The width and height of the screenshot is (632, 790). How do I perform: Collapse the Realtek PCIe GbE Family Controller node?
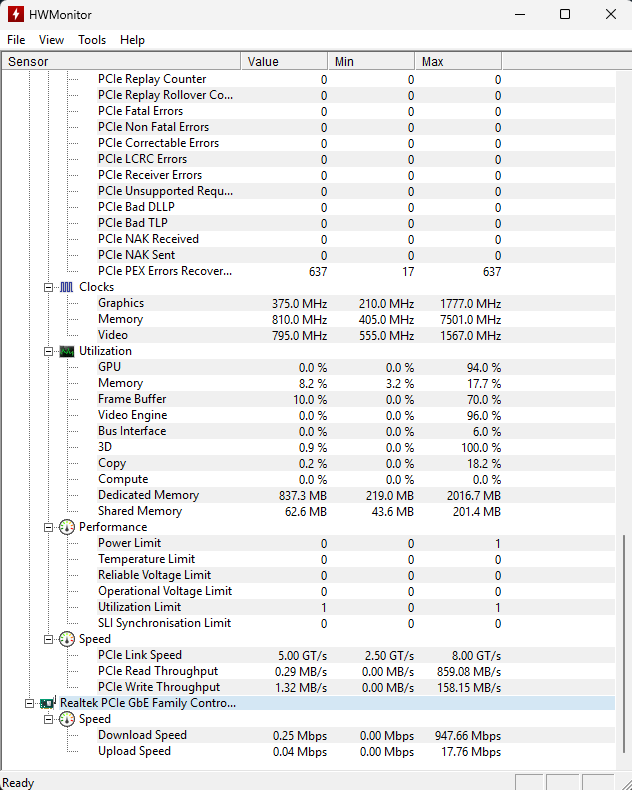pyautogui.click(x=29, y=703)
